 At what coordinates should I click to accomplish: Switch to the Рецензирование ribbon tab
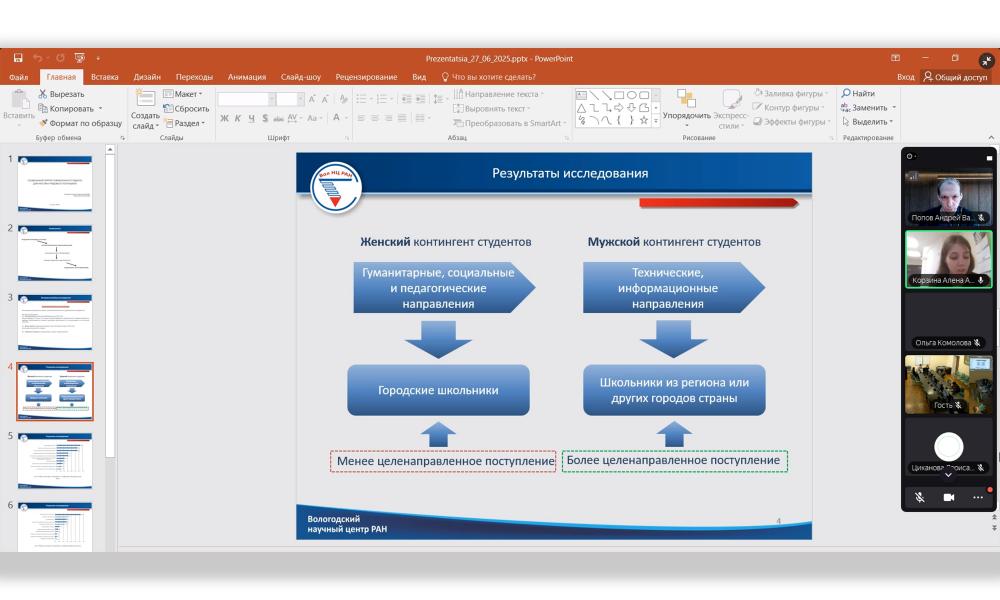click(367, 77)
